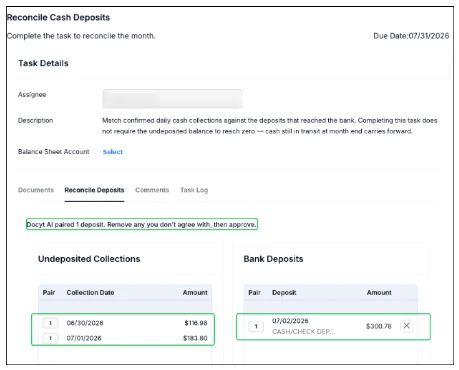The image size is (459, 370).
Task: Click Pair header in Undeposited Collections
Action: pyautogui.click(x=49, y=292)
